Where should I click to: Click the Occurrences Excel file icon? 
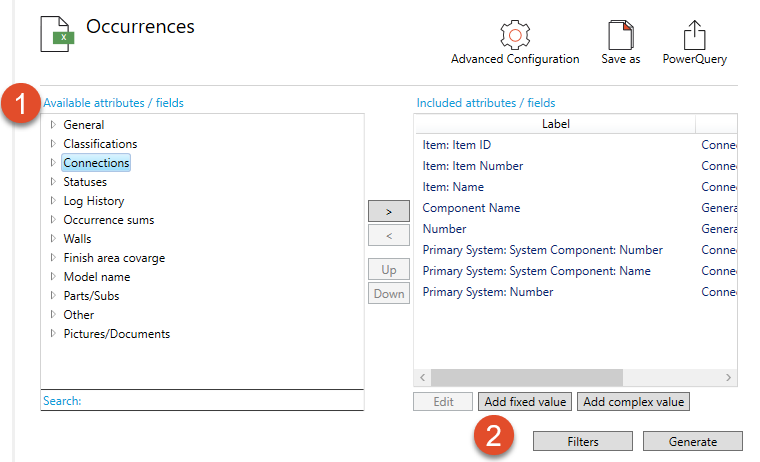pyautogui.click(x=58, y=33)
